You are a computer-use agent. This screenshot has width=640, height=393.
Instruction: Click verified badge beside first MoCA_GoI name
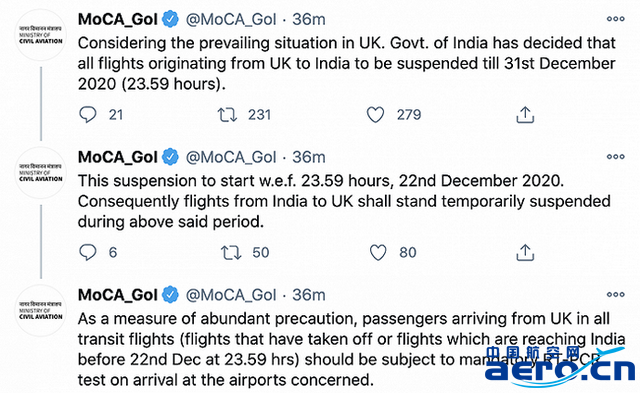pyautogui.click(x=171, y=19)
